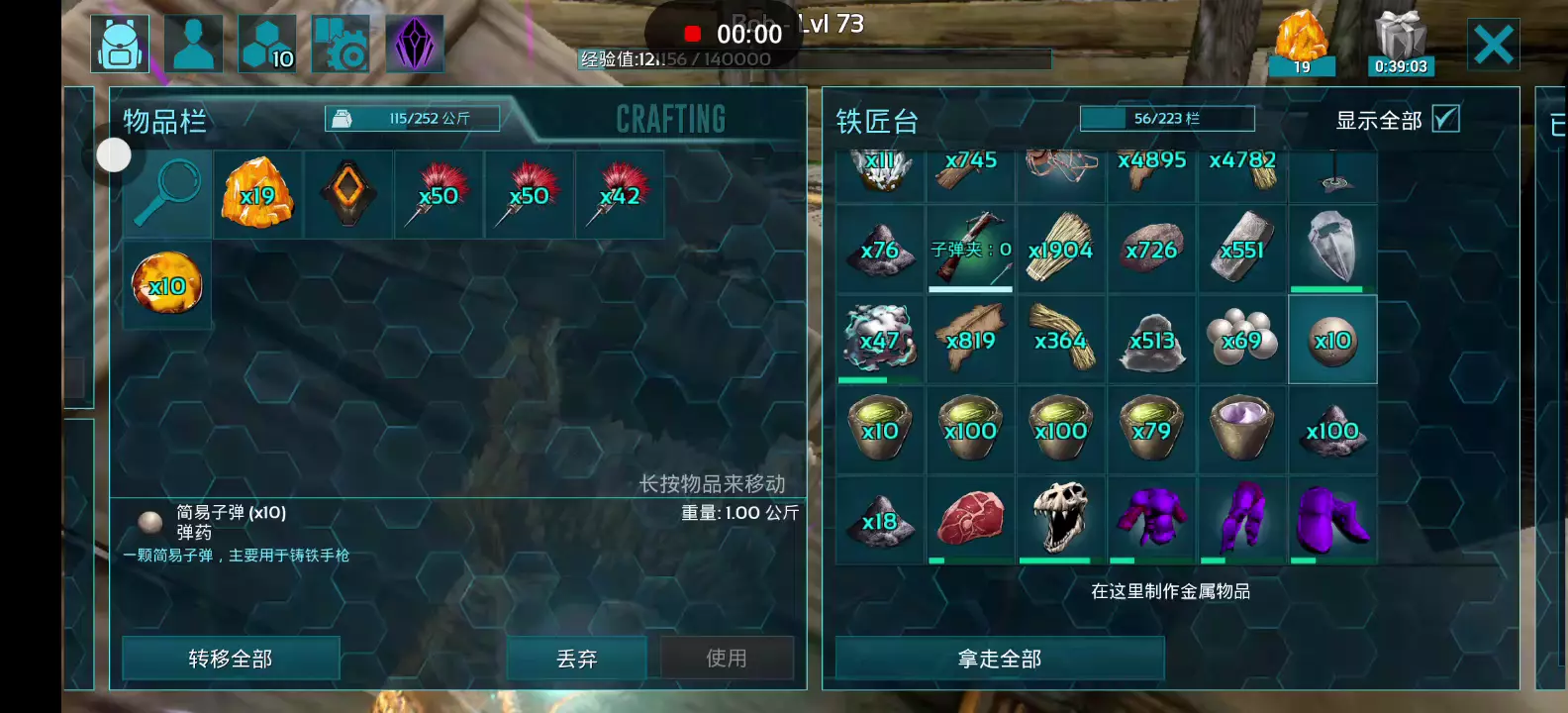
Task: Select the raw meat item
Action: click(970, 519)
